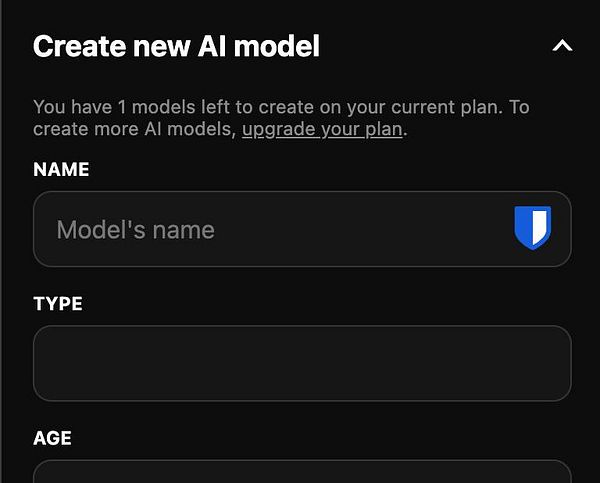600x483 pixels.
Task: Focus the Model's name input field
Action: [x=302, y=229]
